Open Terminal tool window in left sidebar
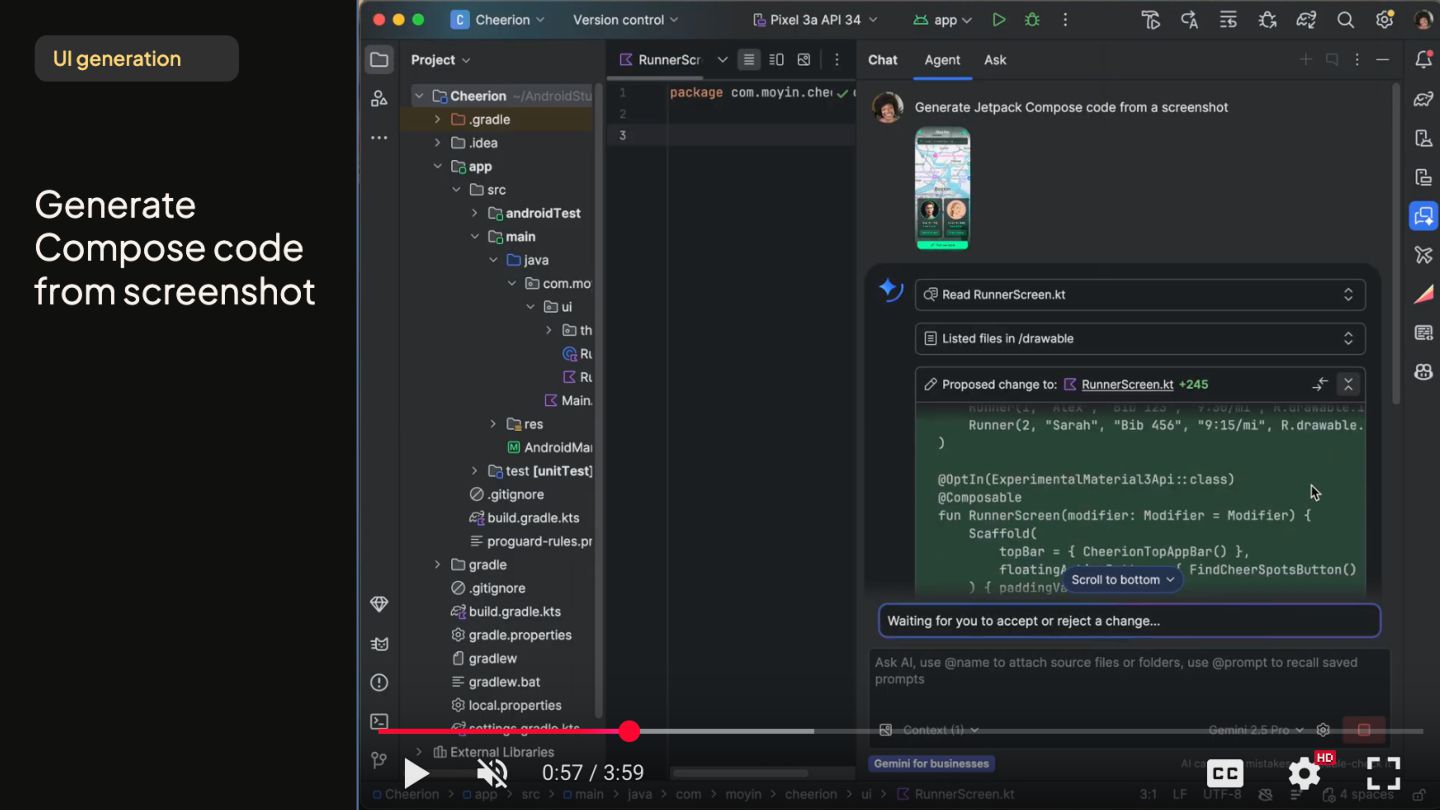1440x810 pixels. 379,721
